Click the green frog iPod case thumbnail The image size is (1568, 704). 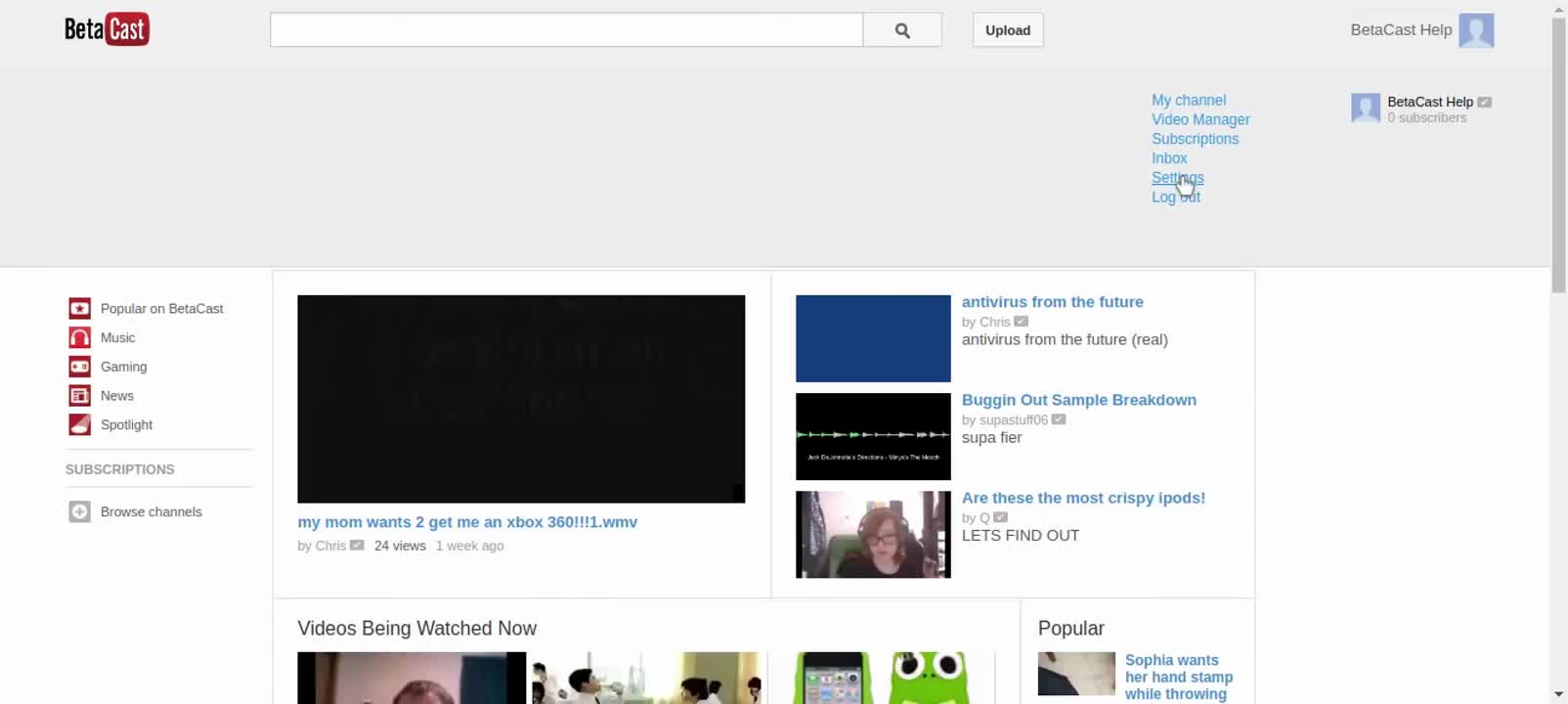click(893, 678)
